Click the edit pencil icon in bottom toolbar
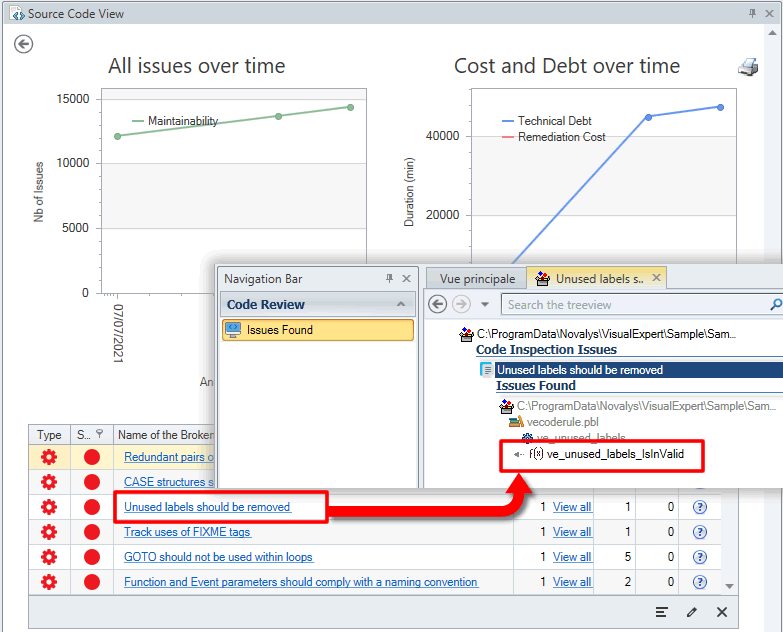Viewport: 783px width, 632px height. pos(691,612)
